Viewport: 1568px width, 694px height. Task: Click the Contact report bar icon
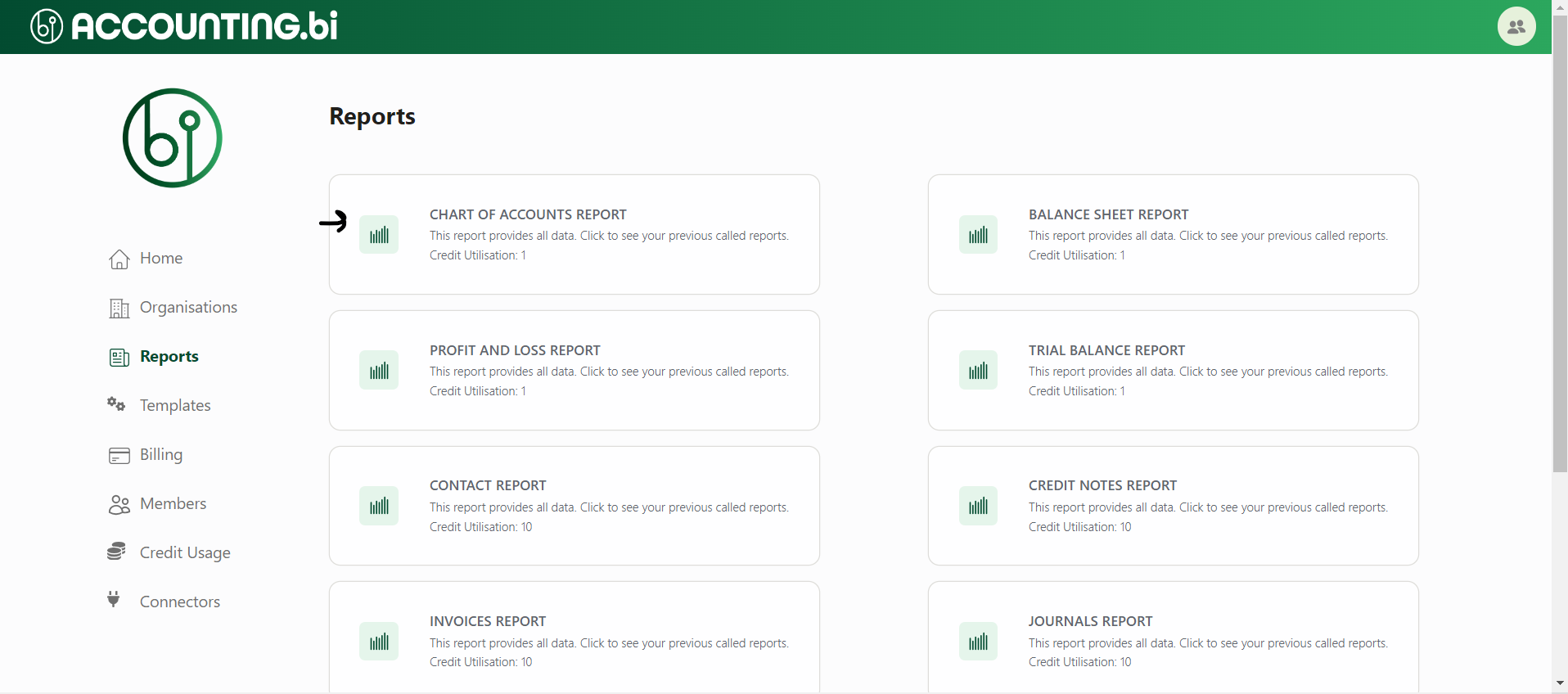[x=379, y=506]
